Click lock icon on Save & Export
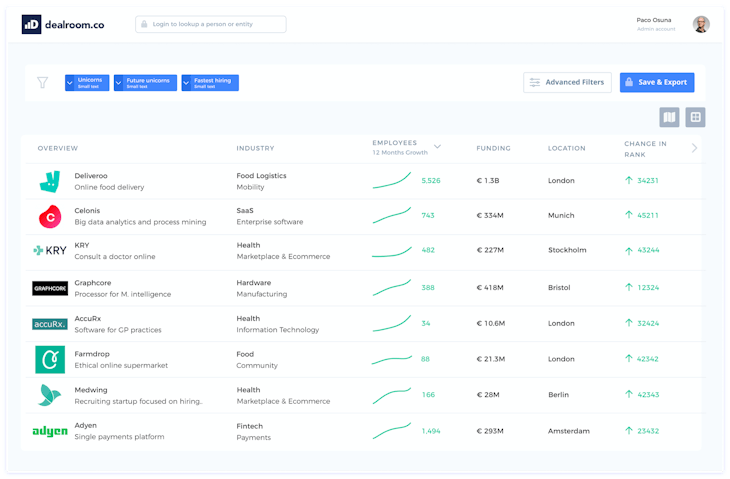This screenshot has height=479, width=730. click(629, 82)
